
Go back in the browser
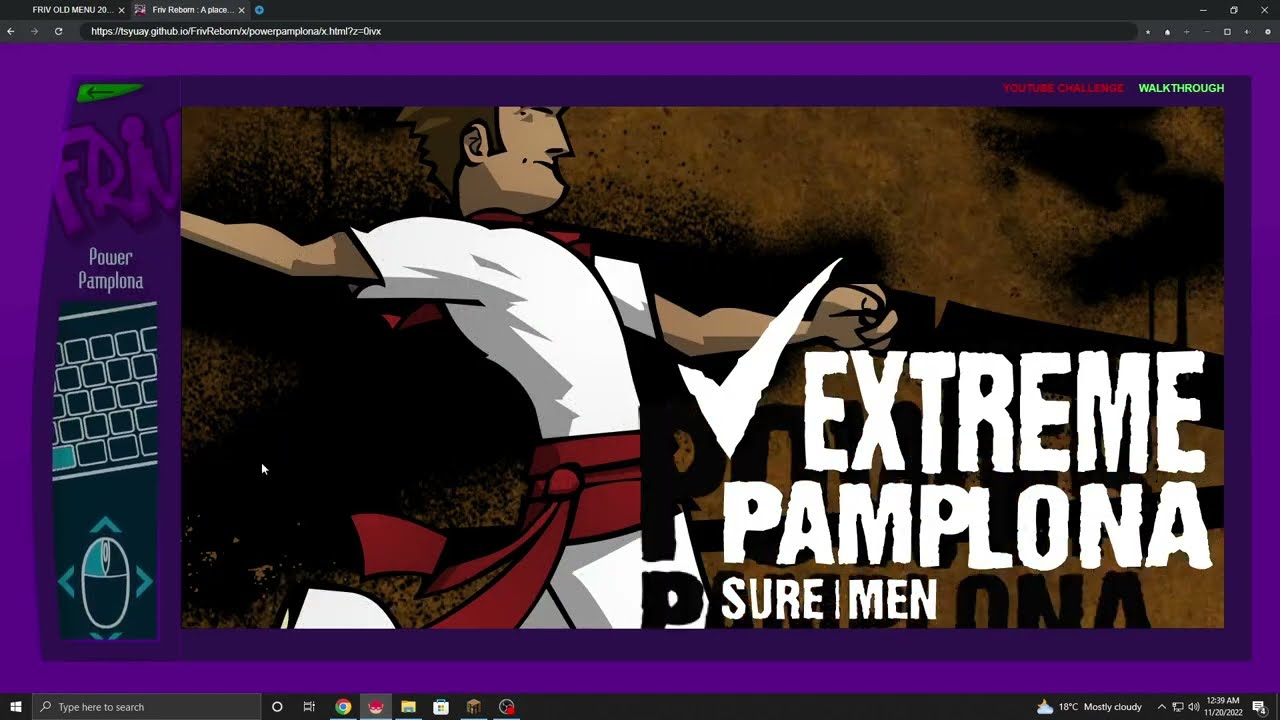click(x=11, y=31)
